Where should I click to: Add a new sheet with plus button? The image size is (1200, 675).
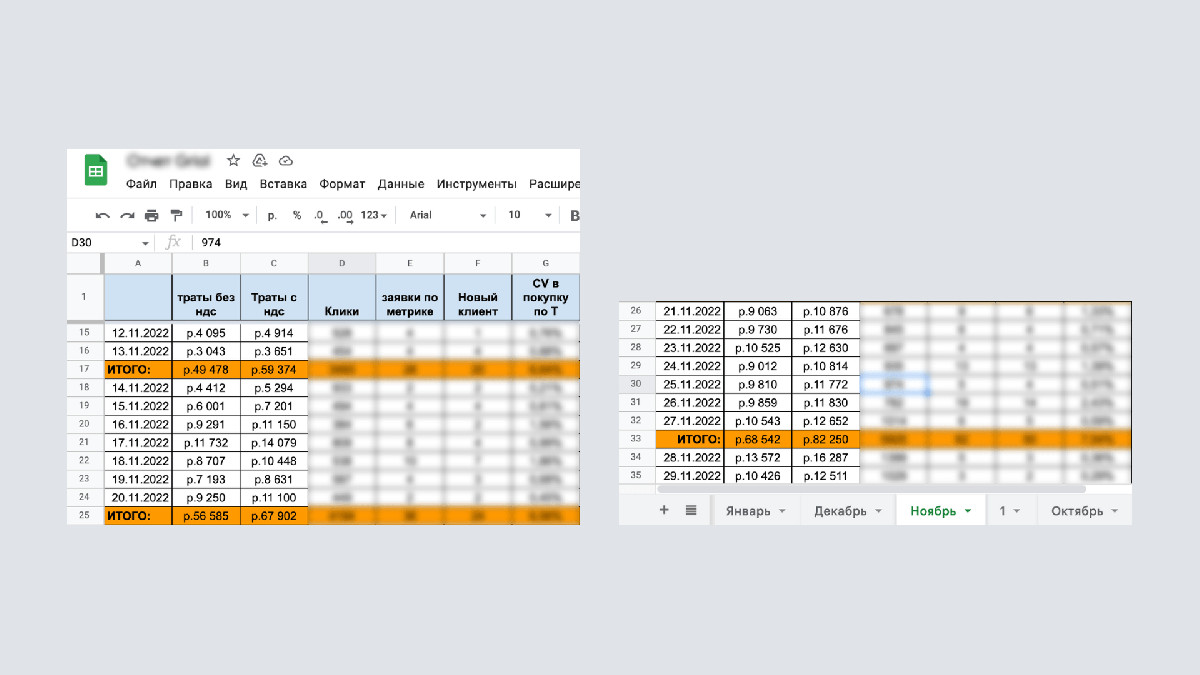point(663,510)
